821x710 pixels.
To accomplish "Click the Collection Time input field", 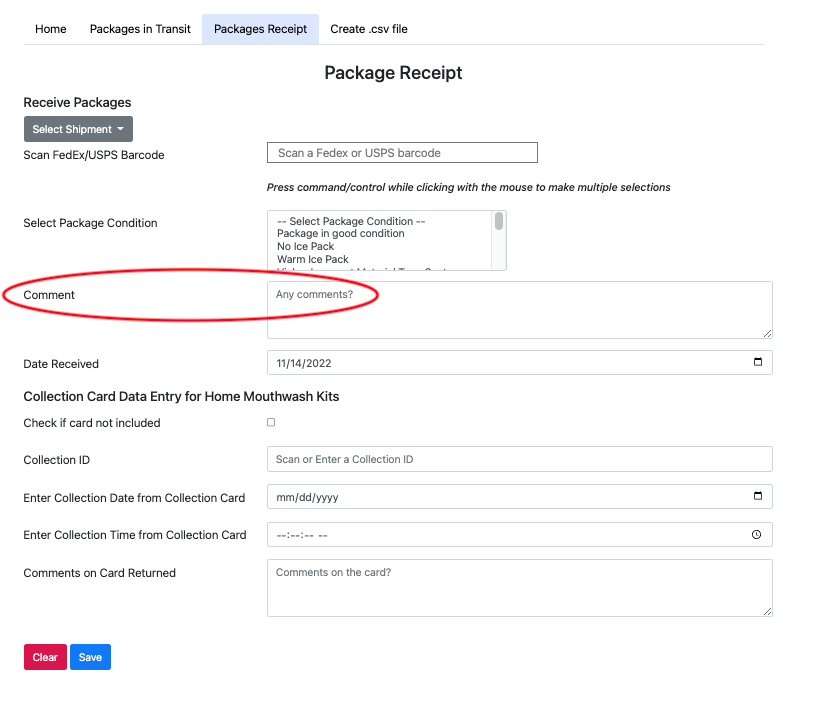I will 519,535.
